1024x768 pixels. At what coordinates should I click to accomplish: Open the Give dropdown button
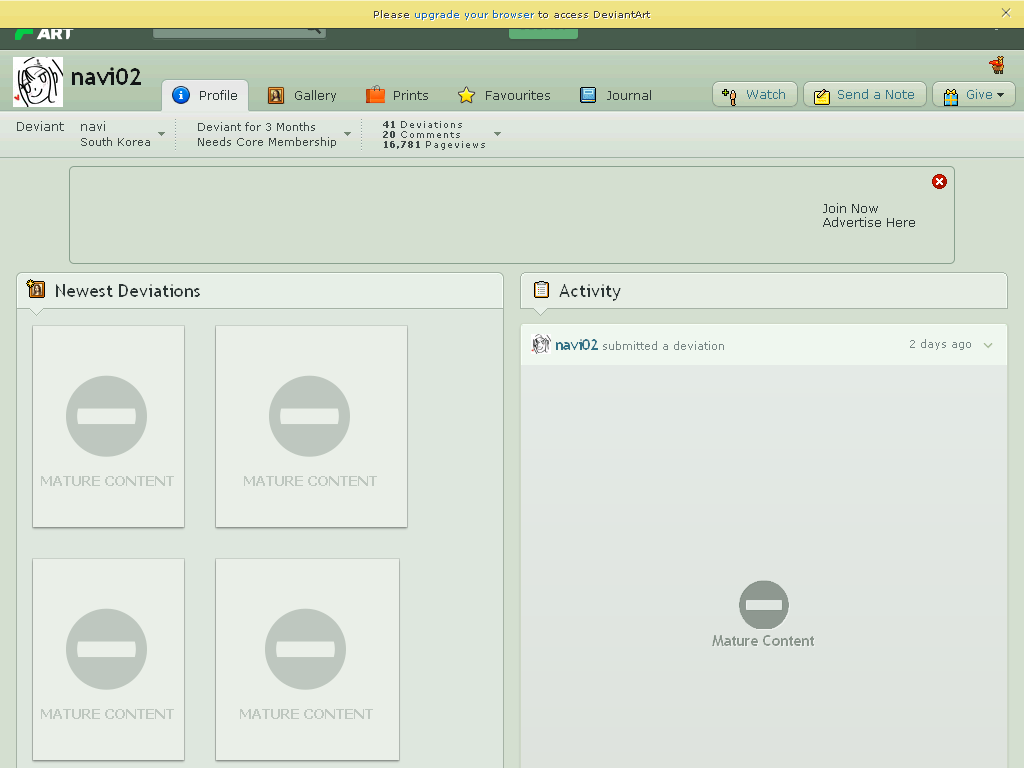(974, 95)
